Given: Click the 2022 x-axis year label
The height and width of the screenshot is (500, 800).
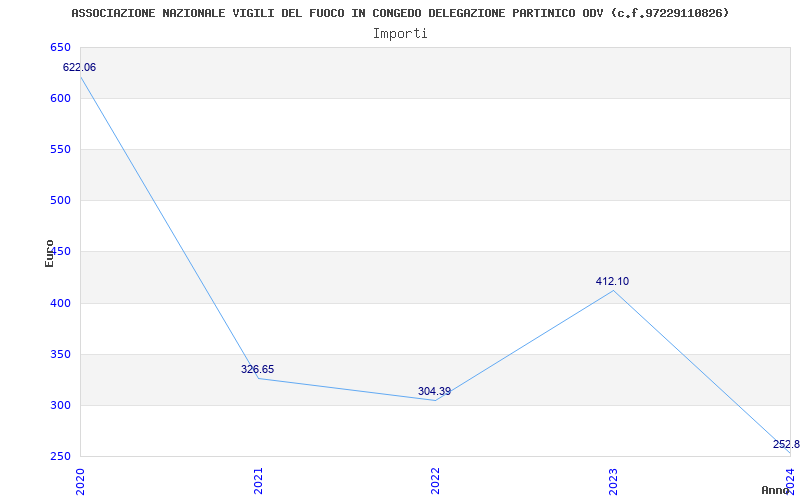Looking at the screenshot, I should tap(435, 482).
